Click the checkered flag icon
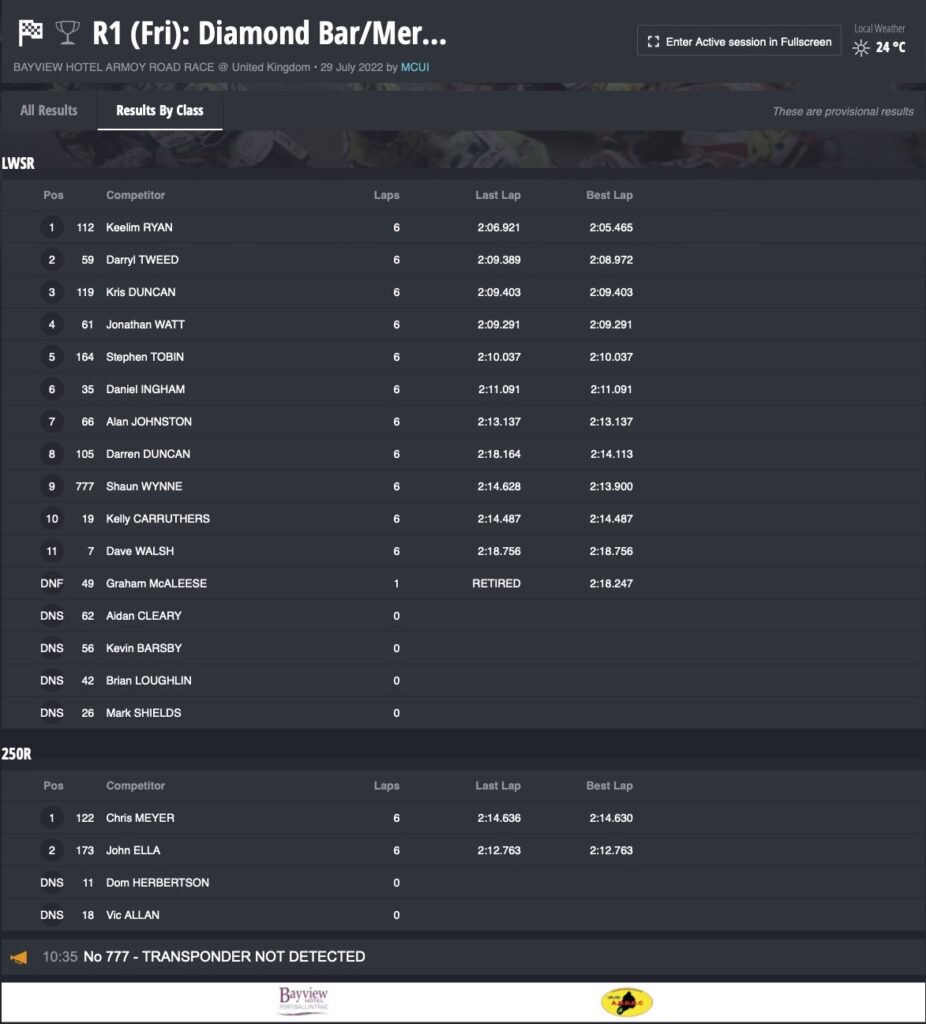926x1024 pixels. coord(30,31)
